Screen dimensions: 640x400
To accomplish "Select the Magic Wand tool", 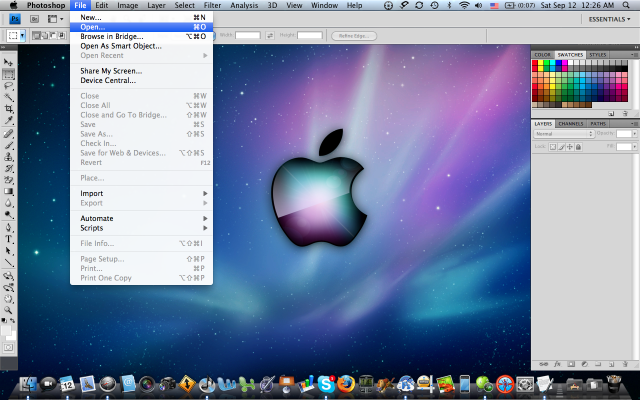I will click(x=8, y=97).
